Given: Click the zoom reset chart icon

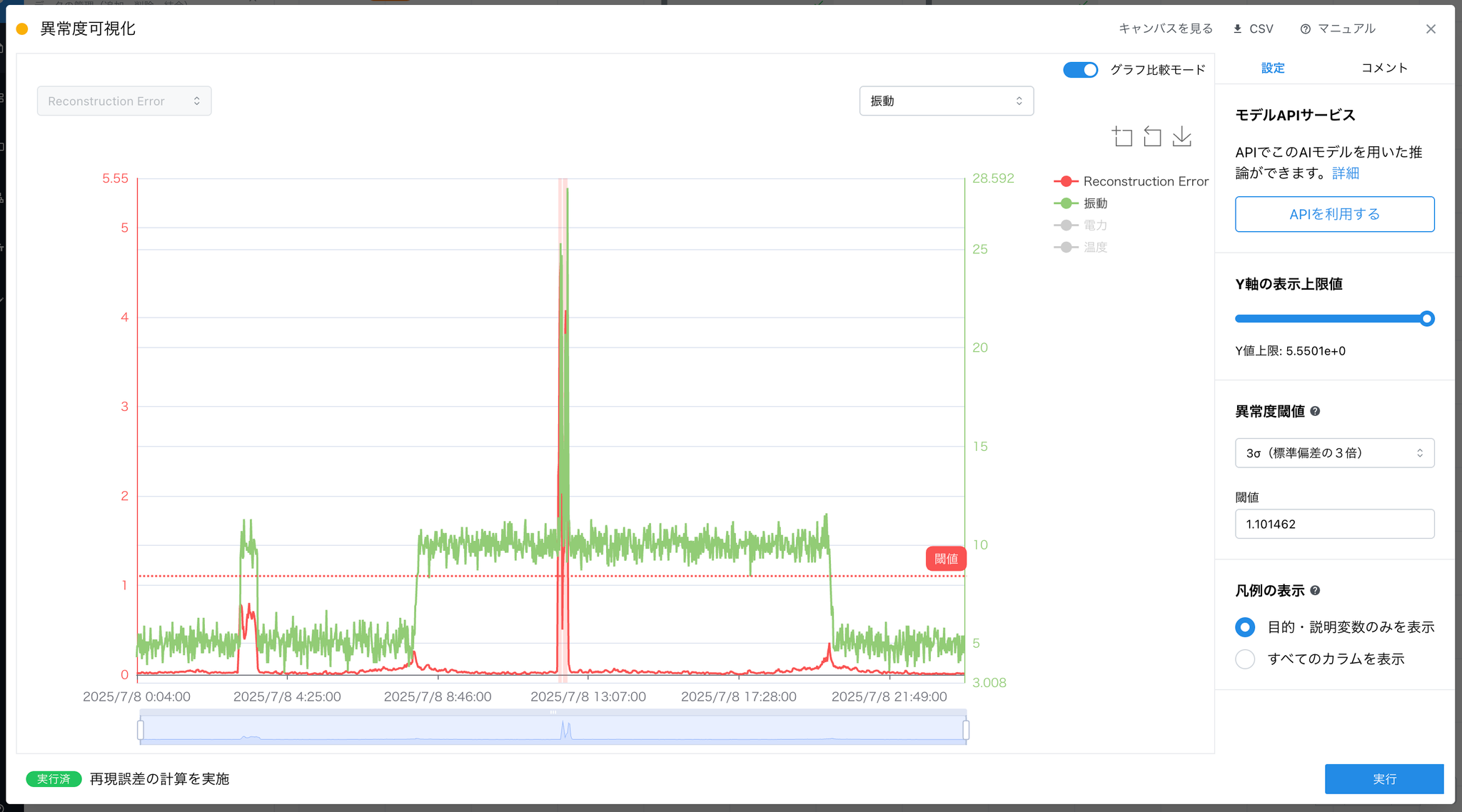Looking at the screenshot, I should click(x=1152, y=136).
